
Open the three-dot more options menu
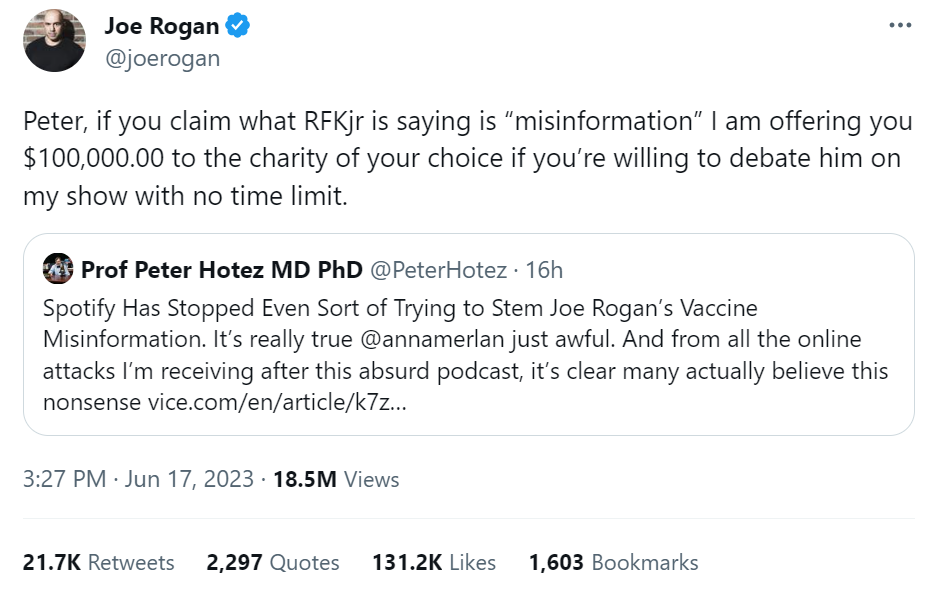[900, 26]
